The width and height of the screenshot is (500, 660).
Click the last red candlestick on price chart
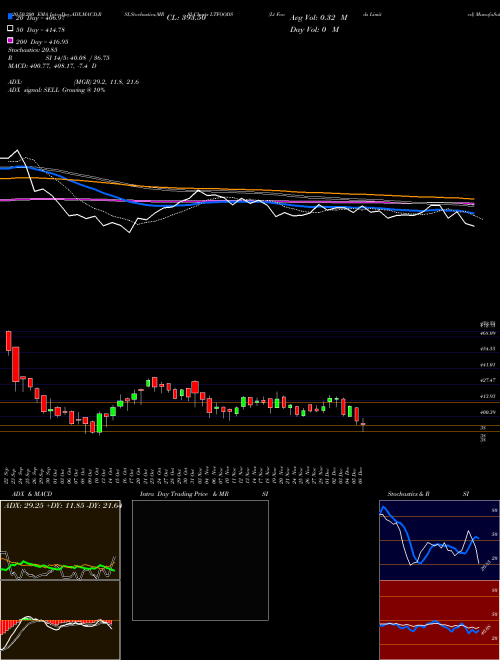click(x=363, y=424)
